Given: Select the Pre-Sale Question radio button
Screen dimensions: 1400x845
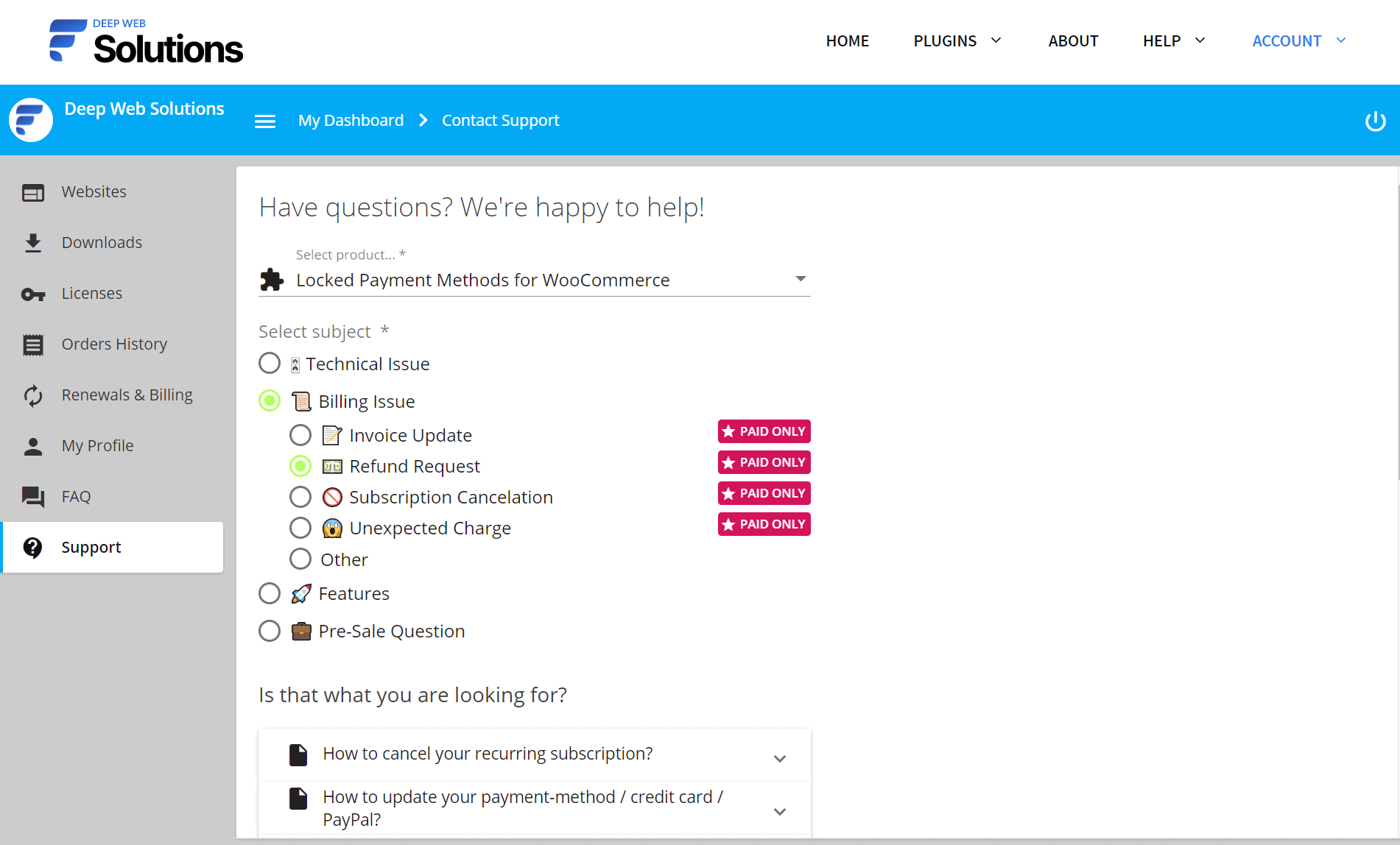Looking at the screenshot, I should point(270,632).
